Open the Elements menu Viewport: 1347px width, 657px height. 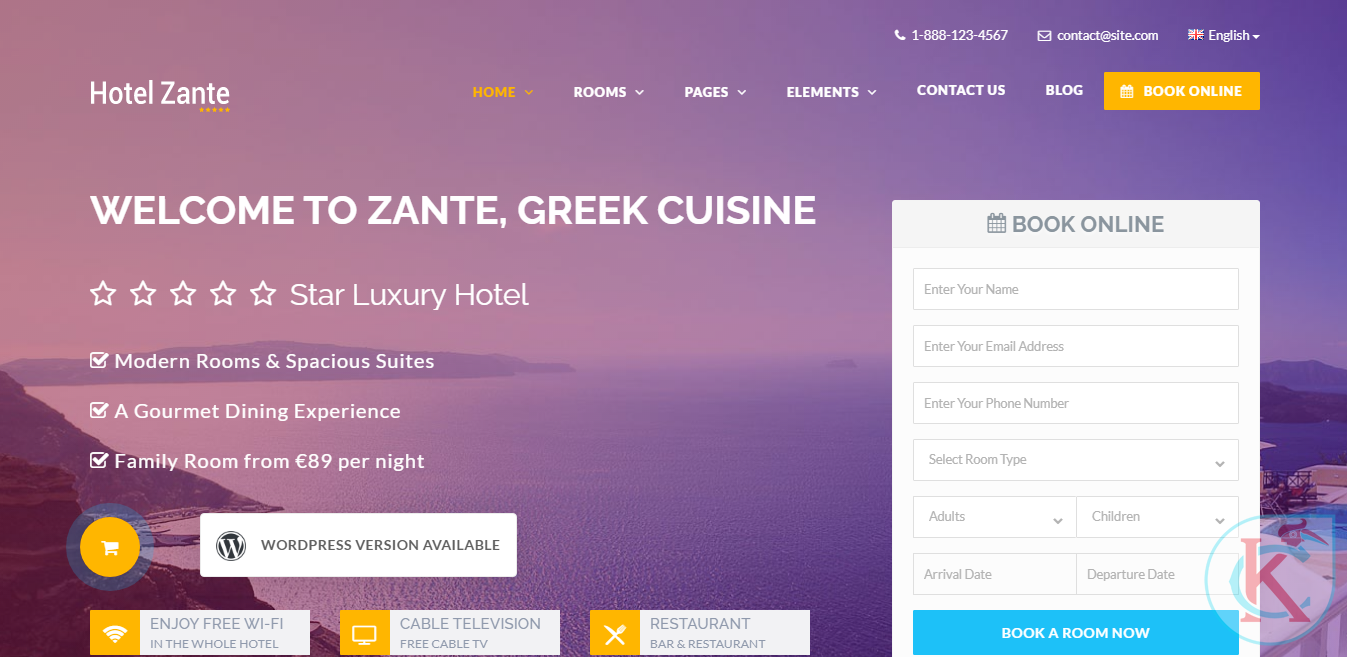[832, 92]
